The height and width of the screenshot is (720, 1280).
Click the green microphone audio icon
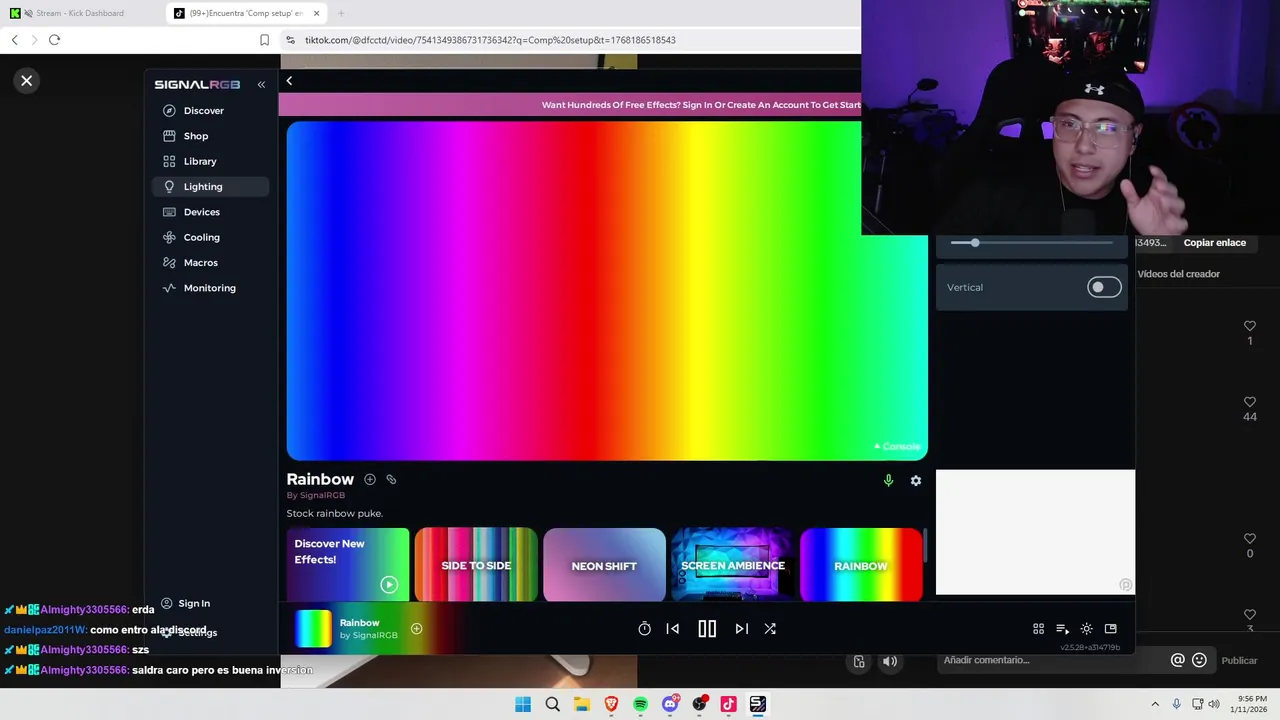(x=888, y=481)
